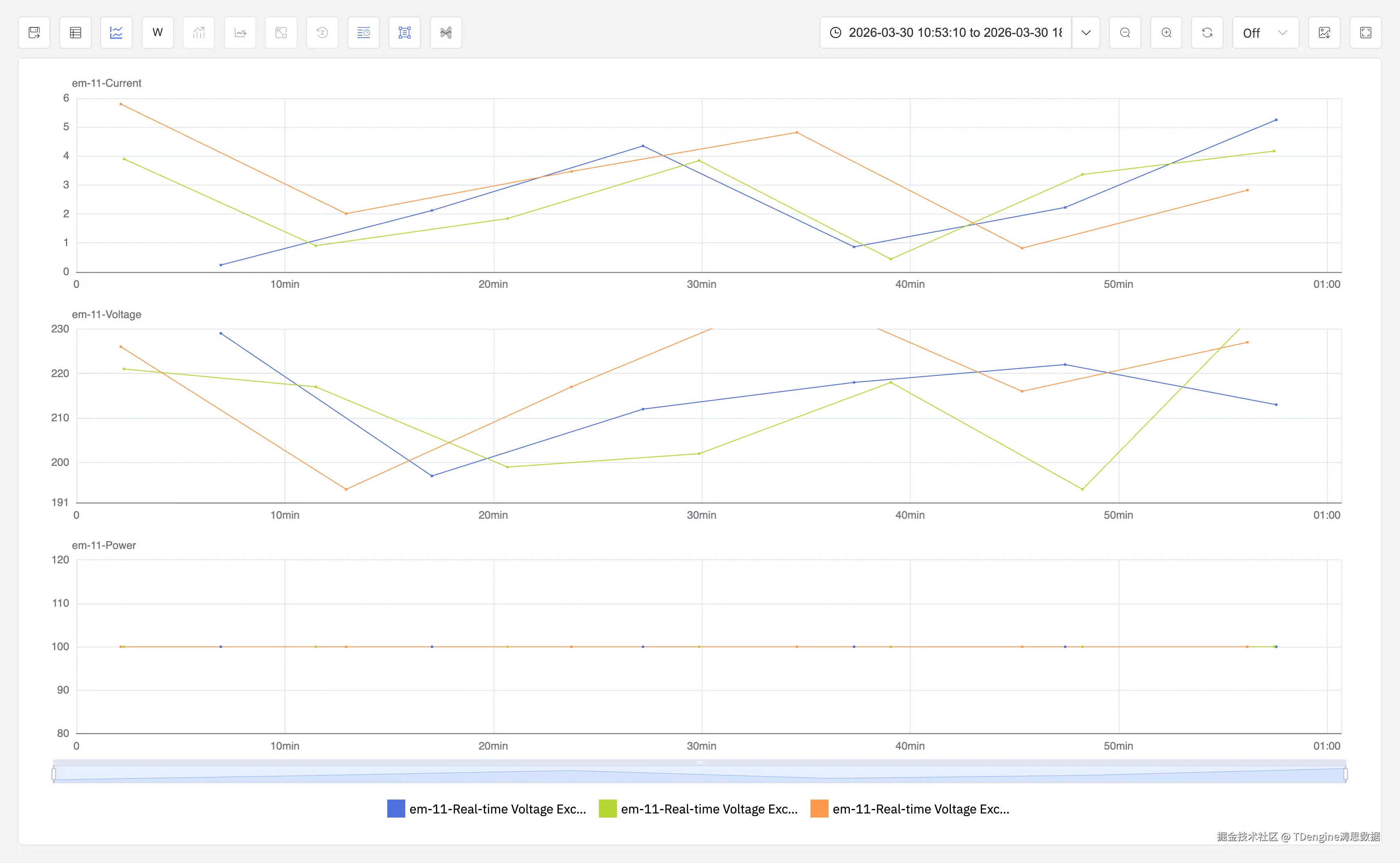Screen dimensions: 1400x863
Task: Toggle the wave band overlay icon
Action: [x=446, y=32]
